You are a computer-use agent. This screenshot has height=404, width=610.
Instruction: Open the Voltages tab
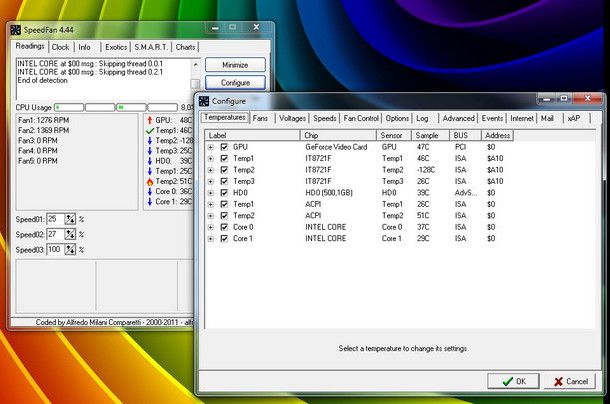[x=292, y=118]
